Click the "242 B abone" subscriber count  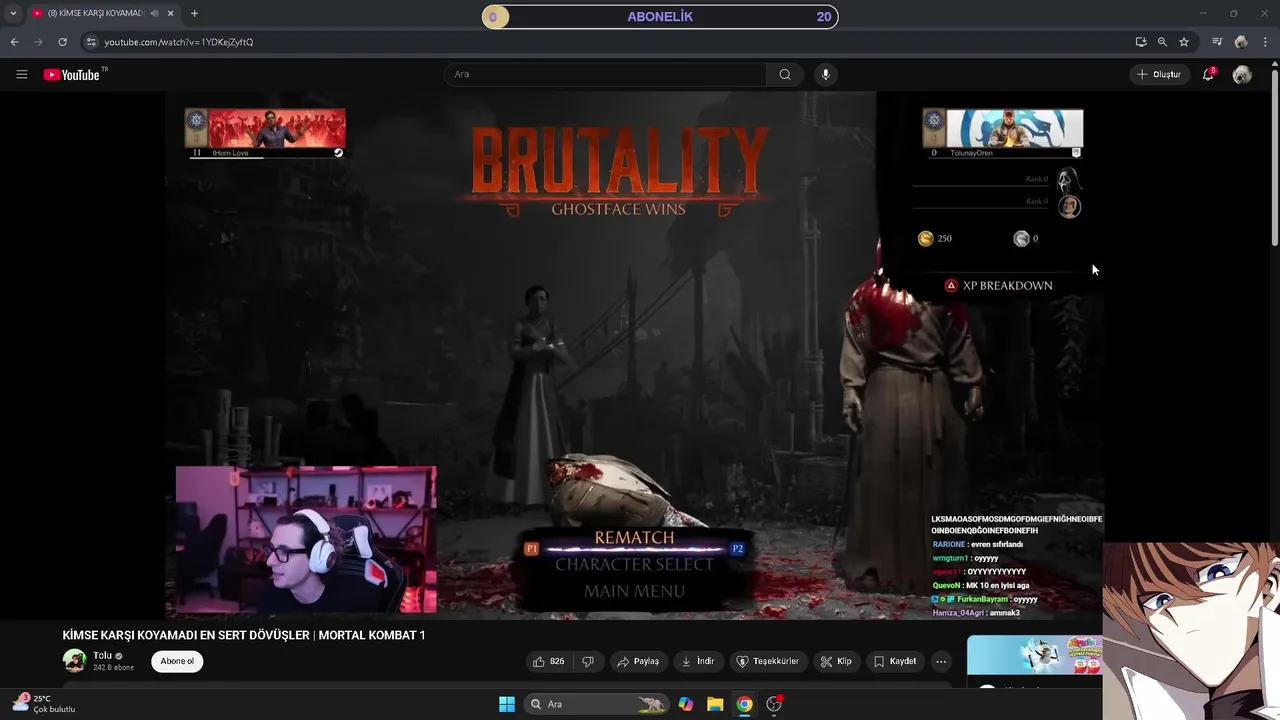(x=113, y=667)
